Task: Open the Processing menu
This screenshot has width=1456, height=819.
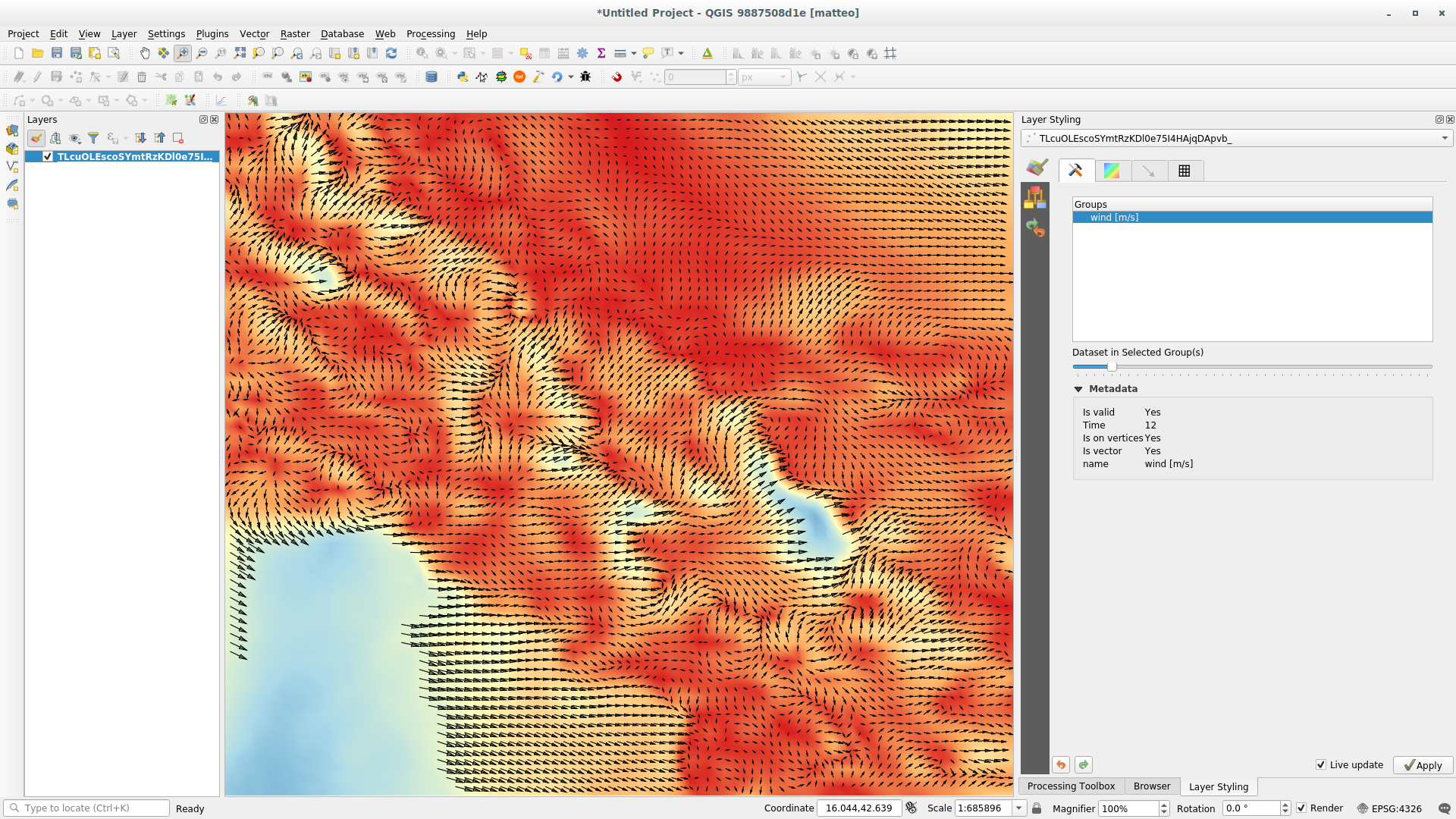Action: (430, 33)
